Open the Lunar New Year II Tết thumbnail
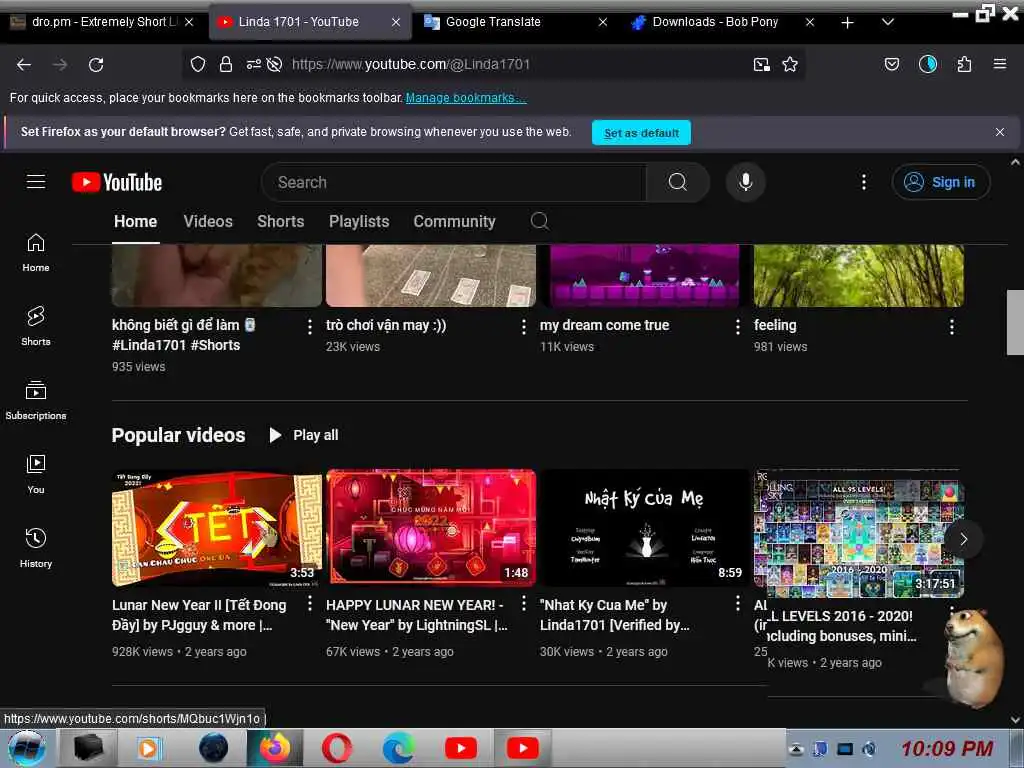This screenshot has width=1024, height=768. 217,527
